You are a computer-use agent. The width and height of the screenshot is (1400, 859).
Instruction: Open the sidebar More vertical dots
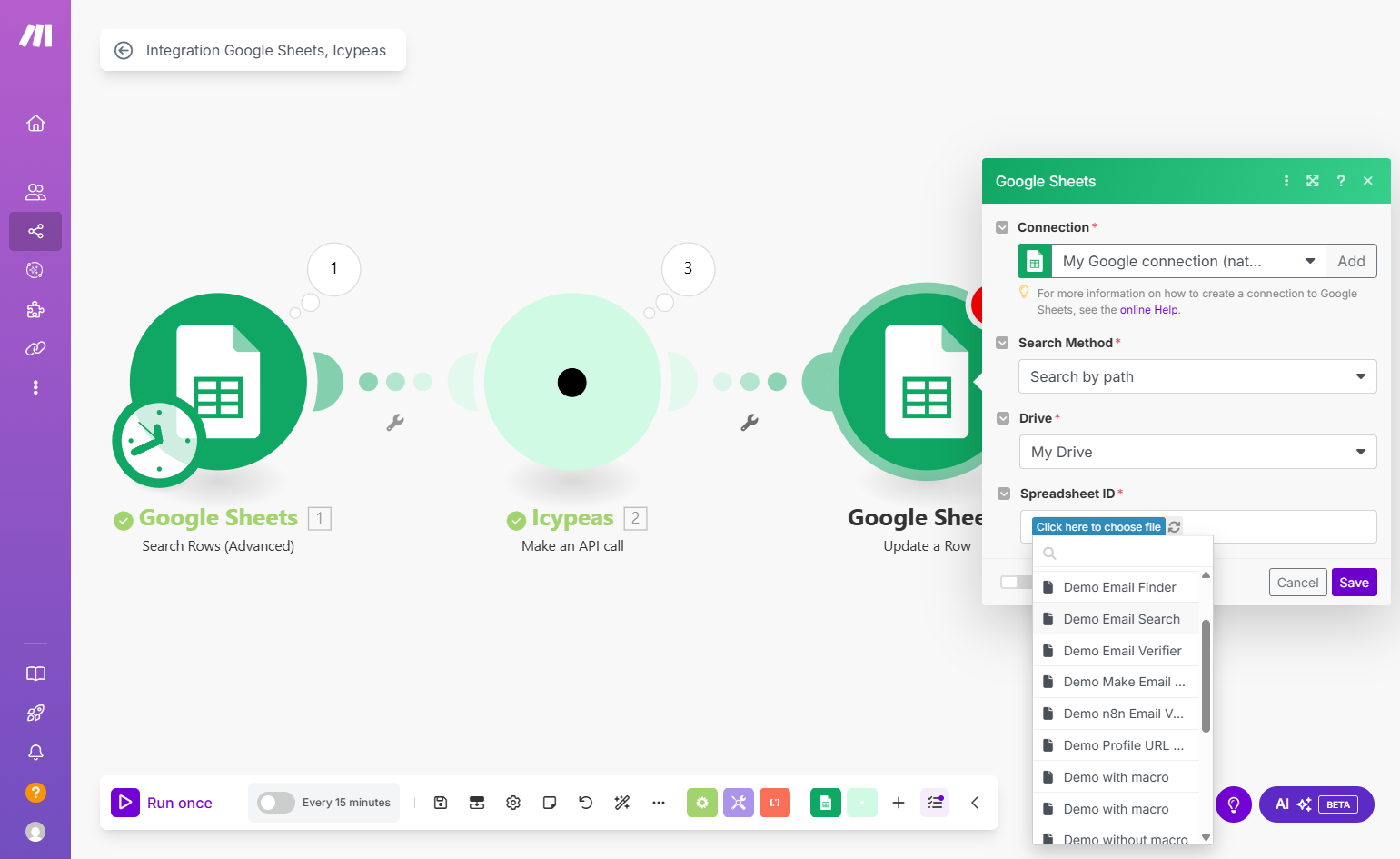pos(35,387)
